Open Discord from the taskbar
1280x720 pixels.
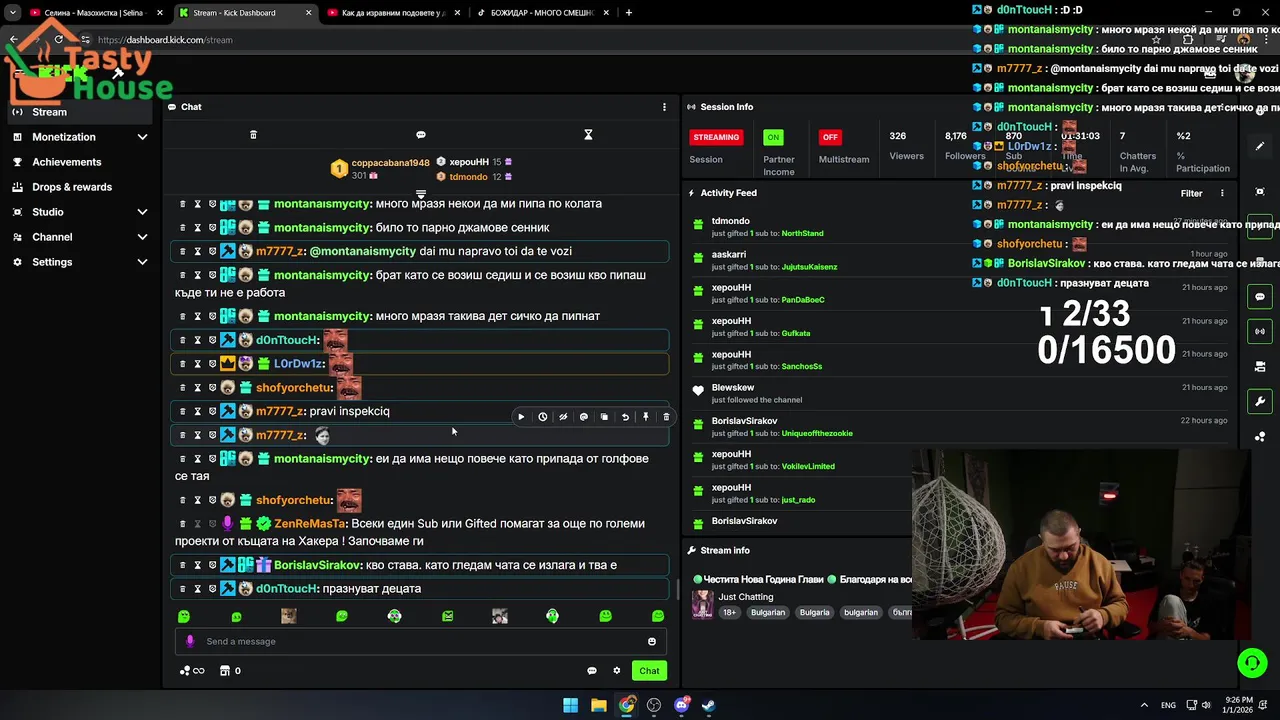pos(681,705)
